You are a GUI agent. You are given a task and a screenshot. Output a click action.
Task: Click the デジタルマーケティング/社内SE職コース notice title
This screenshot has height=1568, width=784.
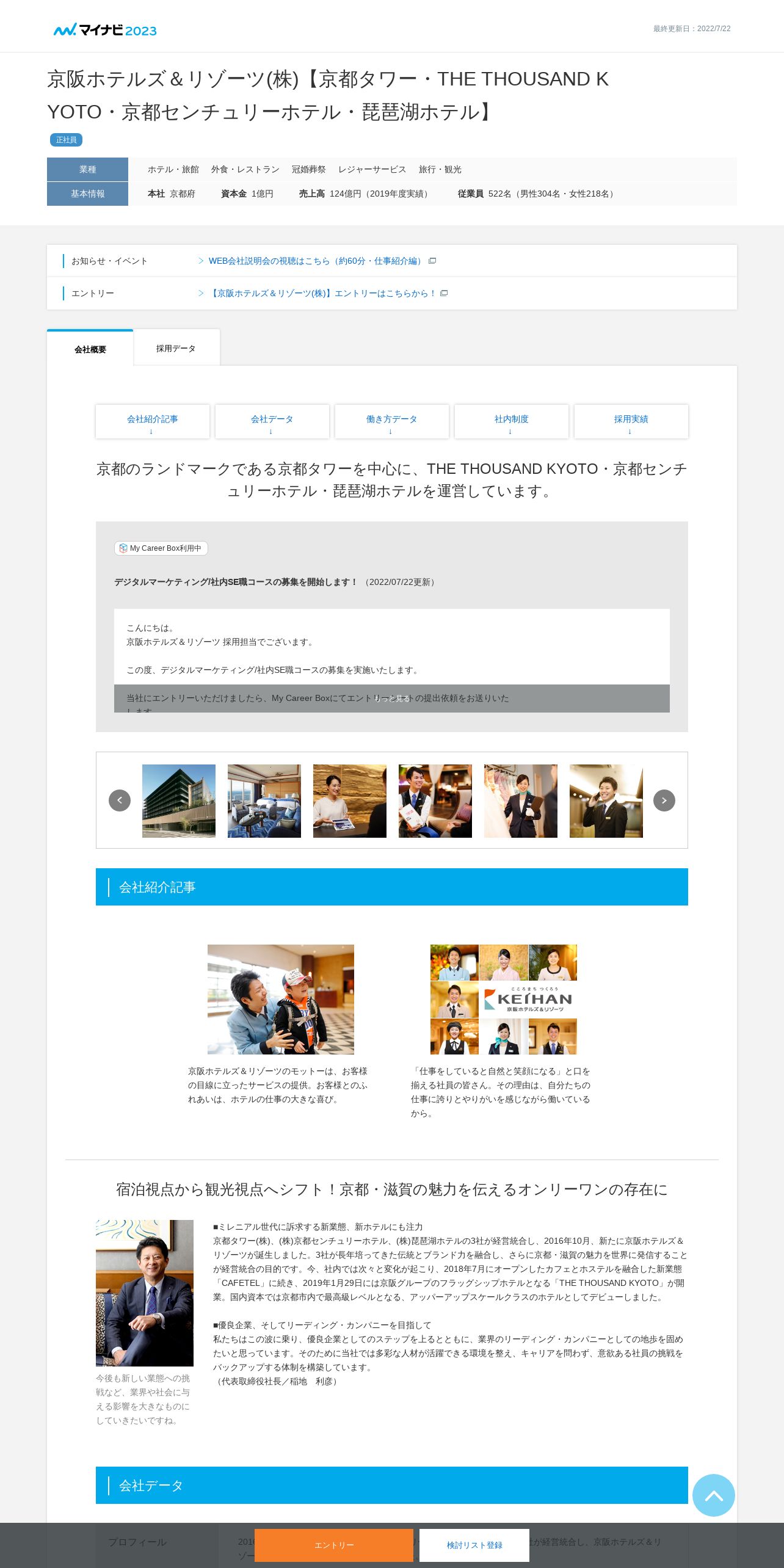236,582
